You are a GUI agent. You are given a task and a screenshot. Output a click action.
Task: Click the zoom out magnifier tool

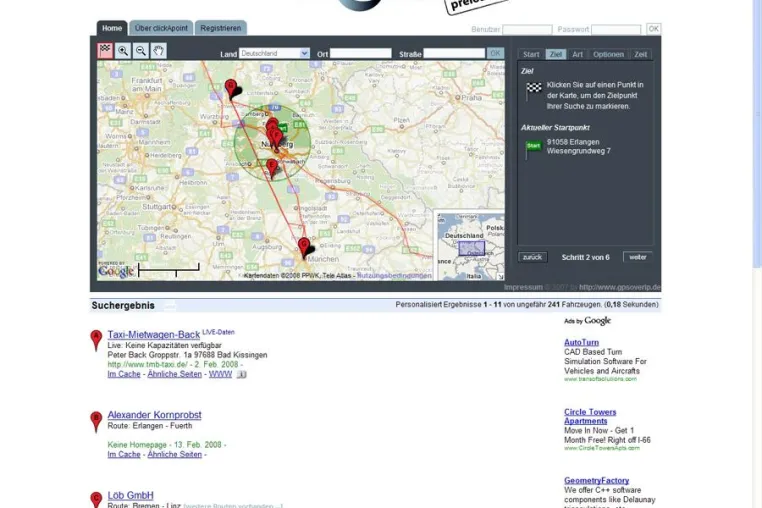click(x=141, y=50)
